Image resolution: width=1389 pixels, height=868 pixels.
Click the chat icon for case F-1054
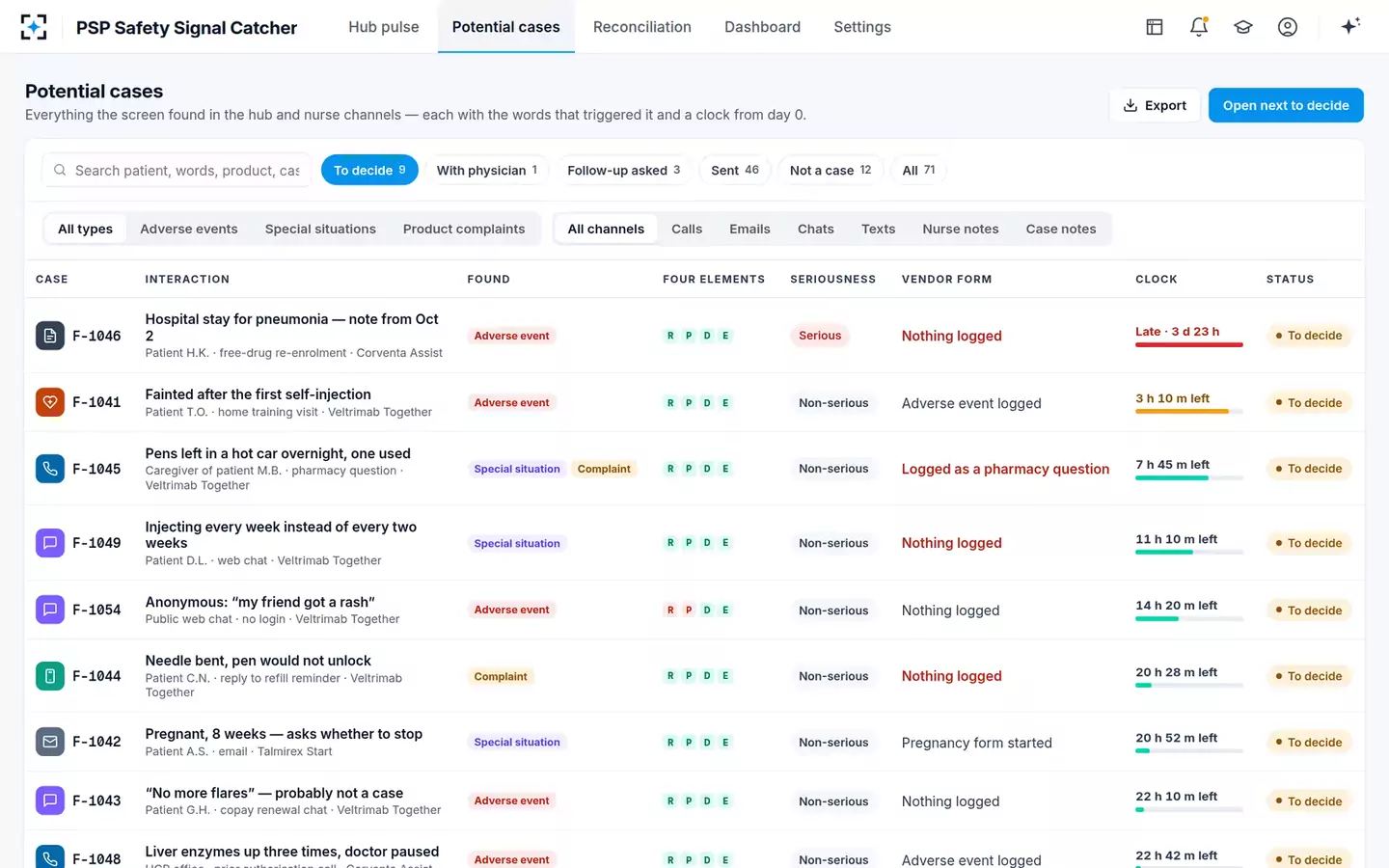coord(50,610)
